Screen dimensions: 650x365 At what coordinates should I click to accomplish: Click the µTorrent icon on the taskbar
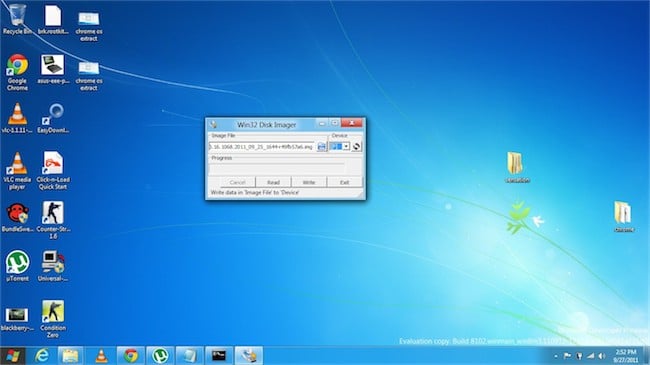pos(160,356)
